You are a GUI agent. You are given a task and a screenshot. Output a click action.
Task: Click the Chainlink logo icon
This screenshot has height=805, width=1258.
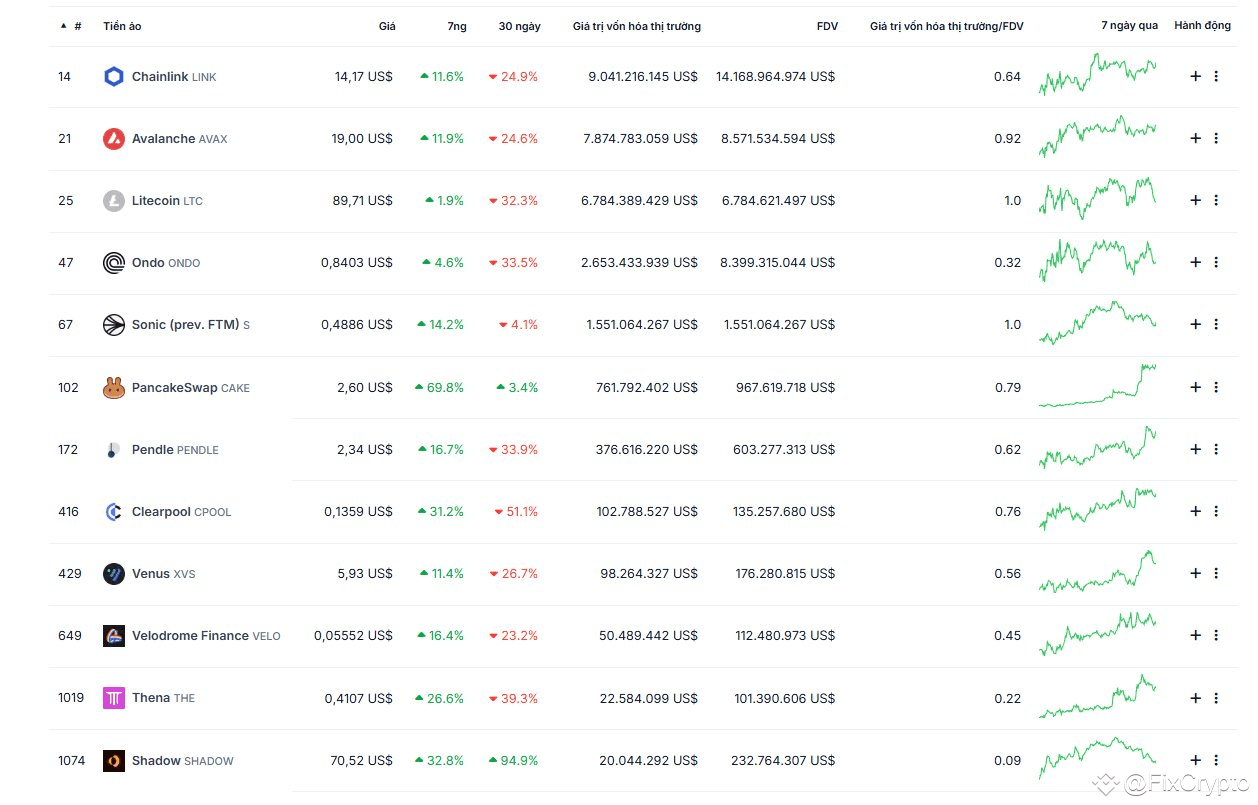pyautogui.click(x=113, y=76)
